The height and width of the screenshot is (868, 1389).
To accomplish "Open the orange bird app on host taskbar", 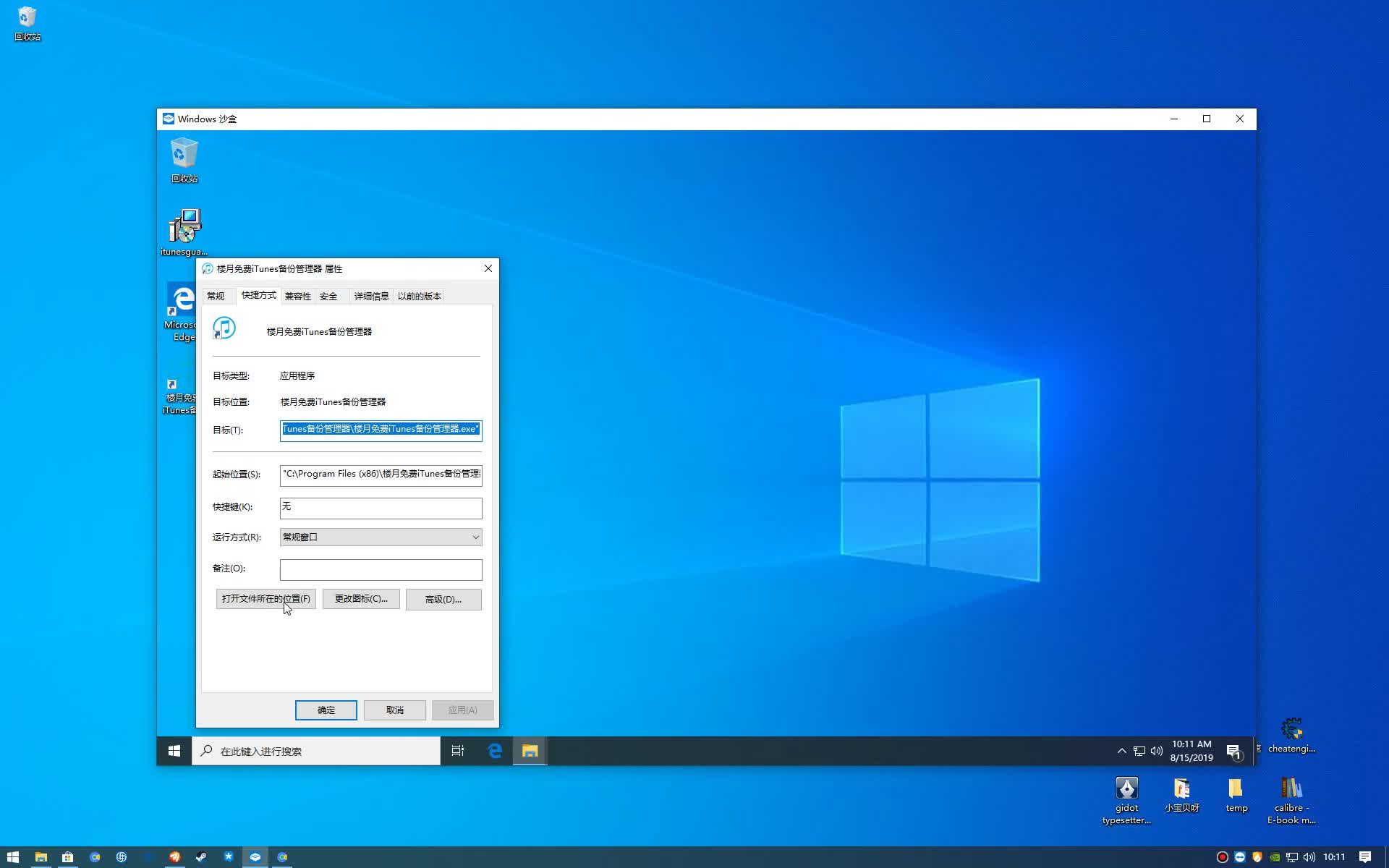I will [x=174, y=857].
